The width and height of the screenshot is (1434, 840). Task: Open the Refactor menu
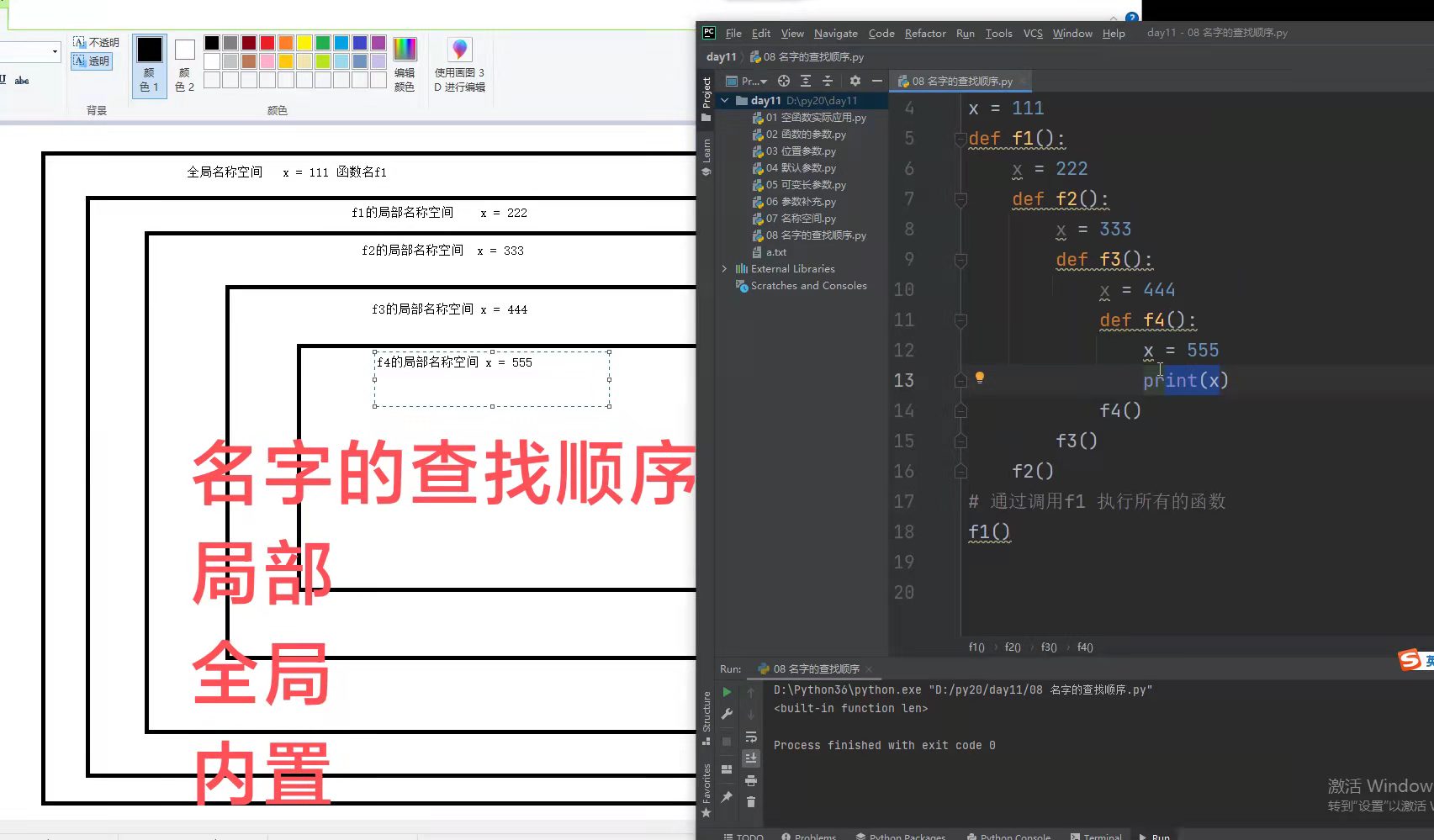click(924, 34)
